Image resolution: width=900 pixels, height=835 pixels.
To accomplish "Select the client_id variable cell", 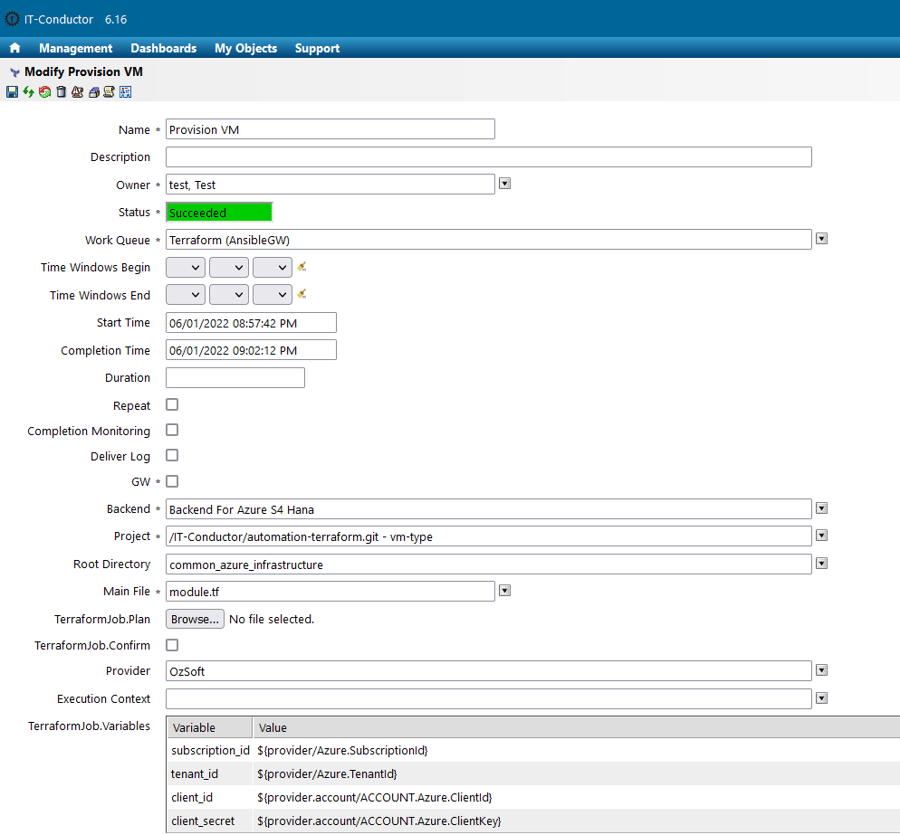I will point(210,797).
